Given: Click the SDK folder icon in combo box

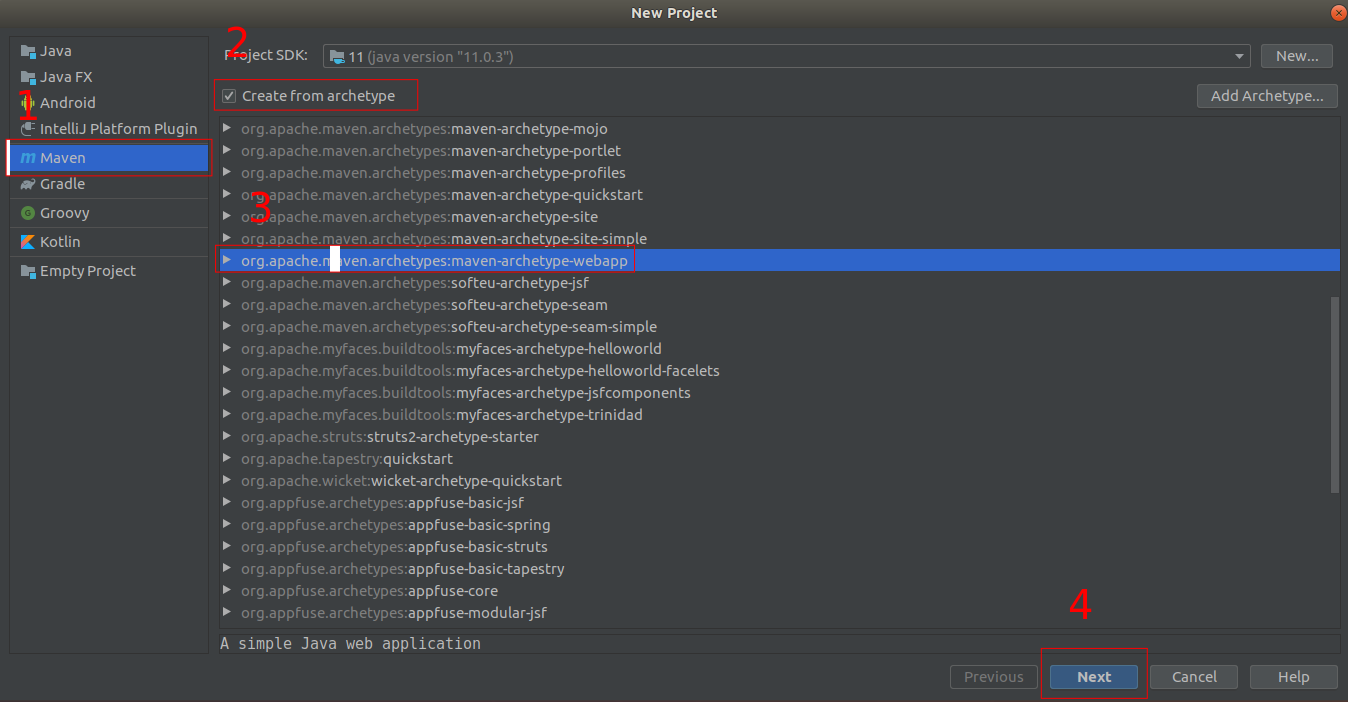Looking at the screenshot, I should tap(337, 57).
